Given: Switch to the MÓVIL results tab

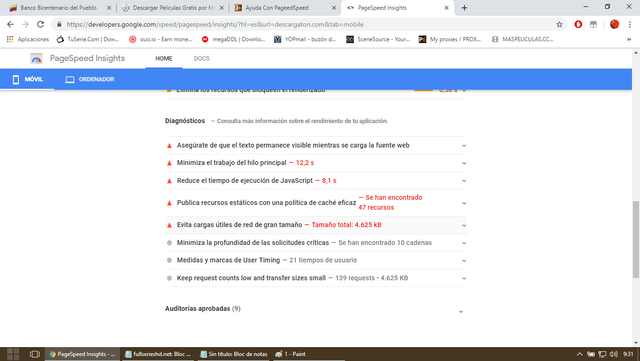Looking at the screenshot, I should (27, 79).
